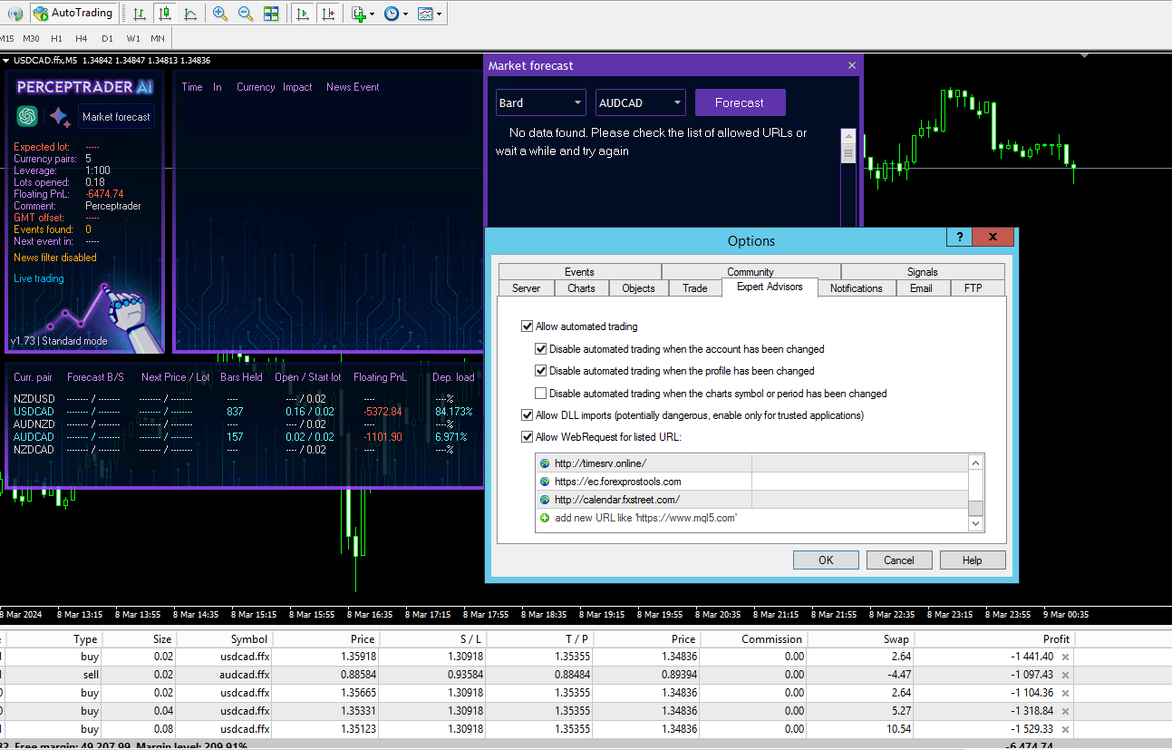Close the usdcad.ffx trade with profit -1 318.84

[1065, 711]
